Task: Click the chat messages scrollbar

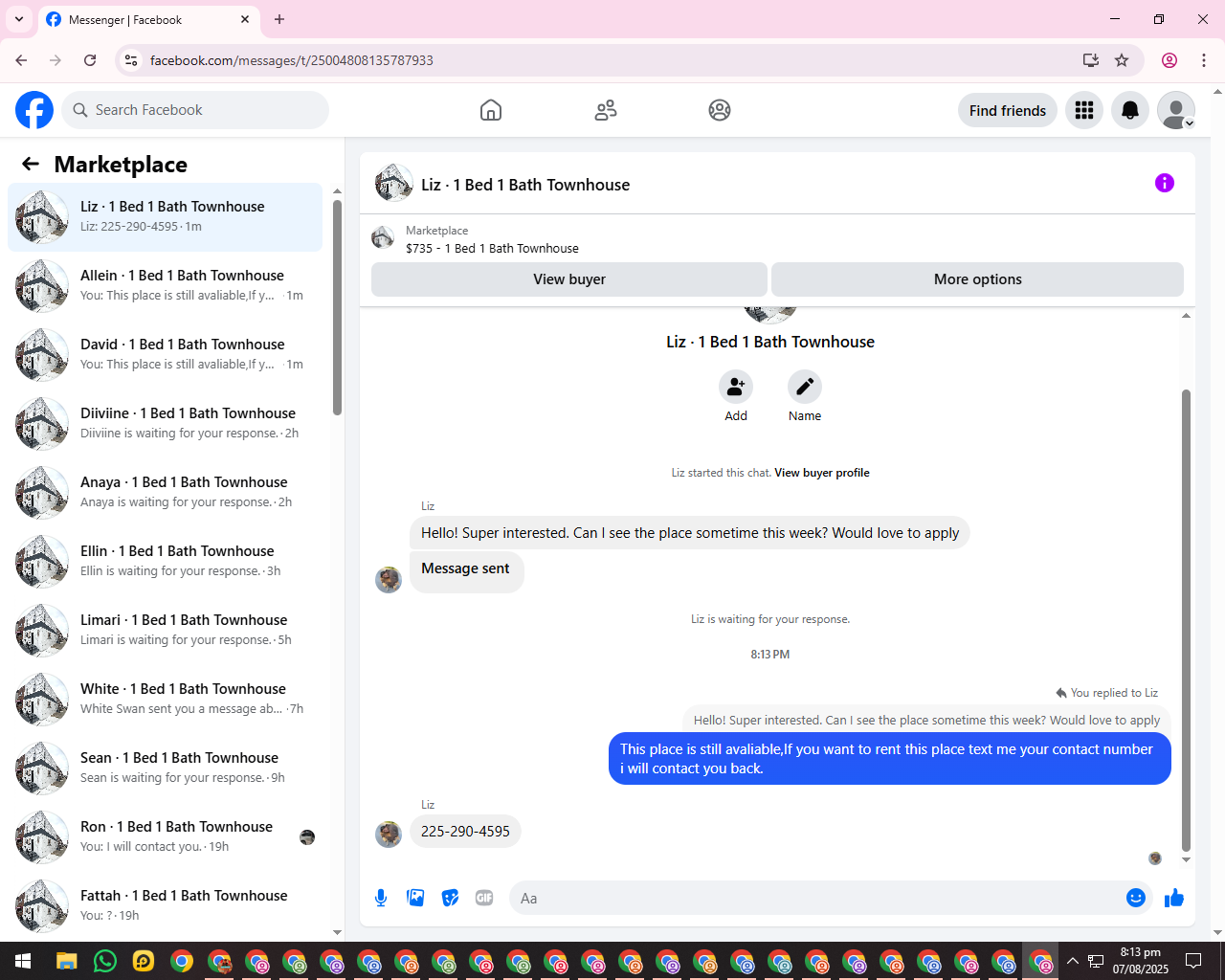Action: pos(1186,619)
